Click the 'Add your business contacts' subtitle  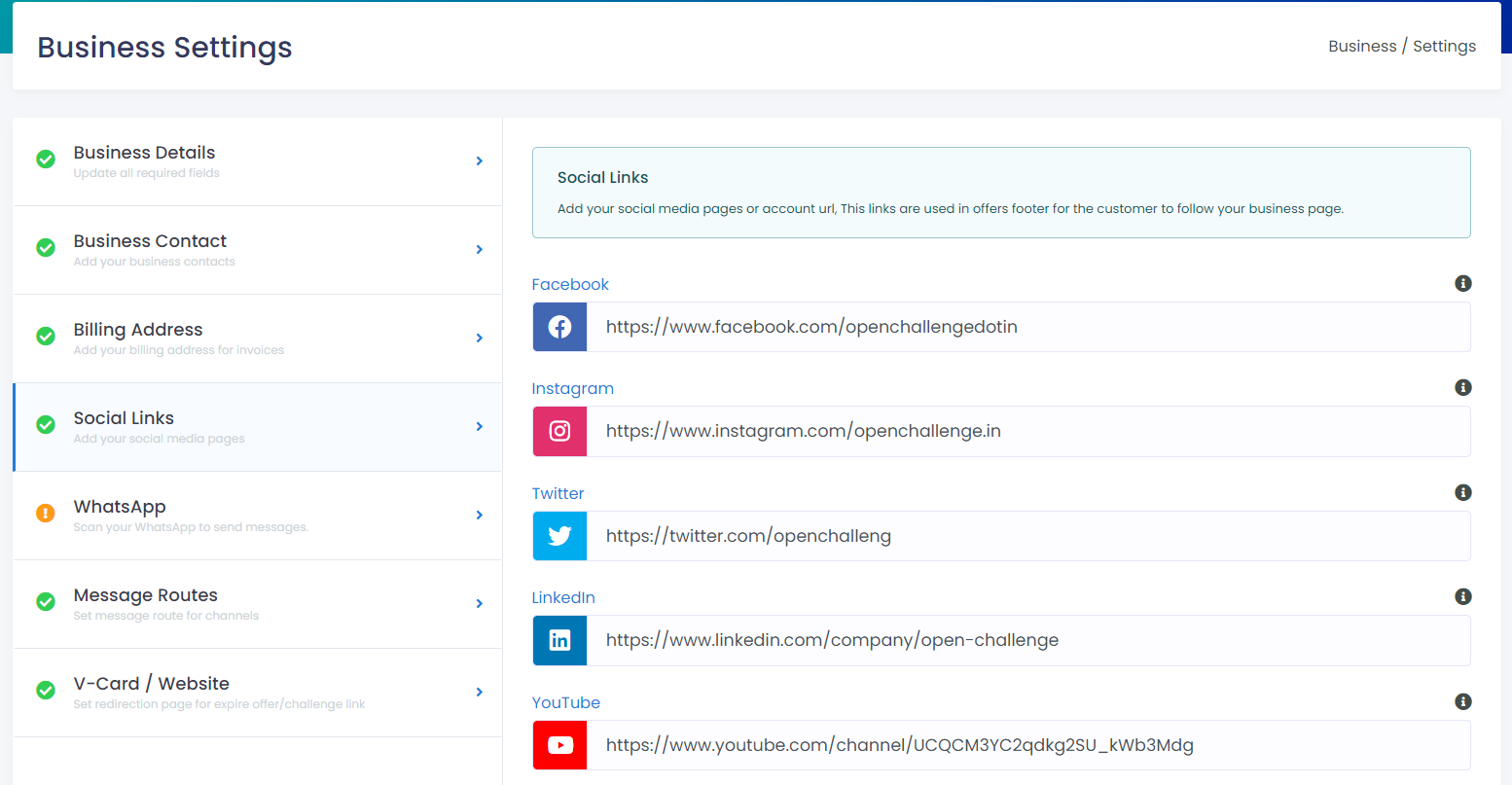155,262
